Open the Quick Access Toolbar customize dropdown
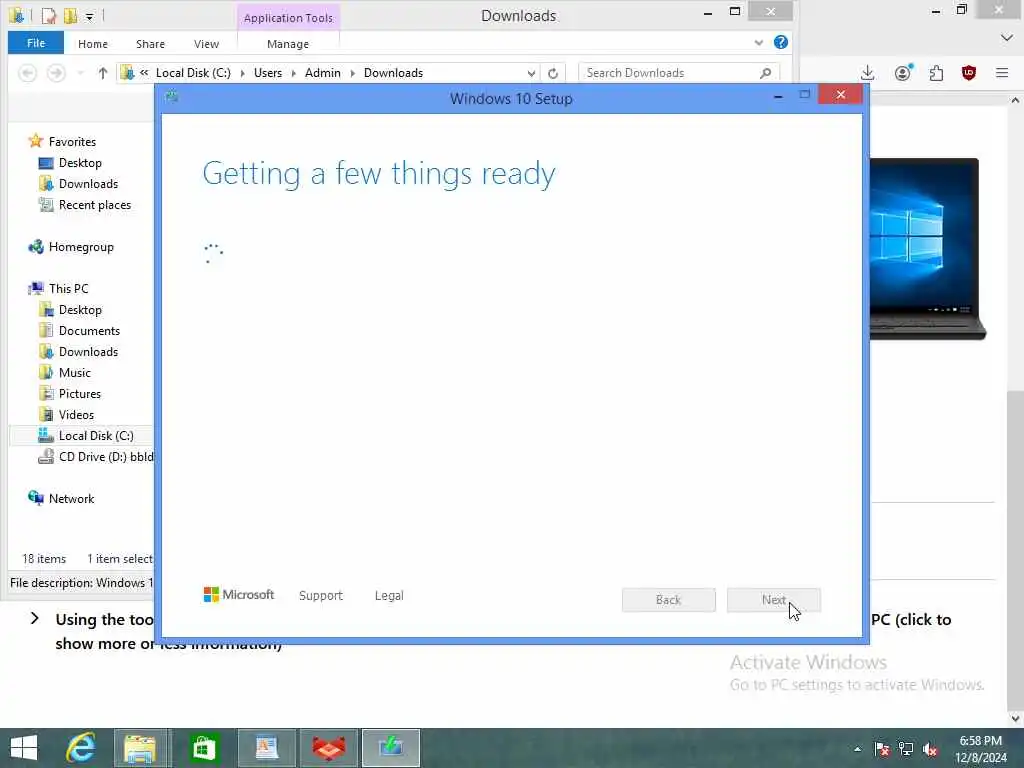Screen dimensions: 1024x768 tap(89, 16)
